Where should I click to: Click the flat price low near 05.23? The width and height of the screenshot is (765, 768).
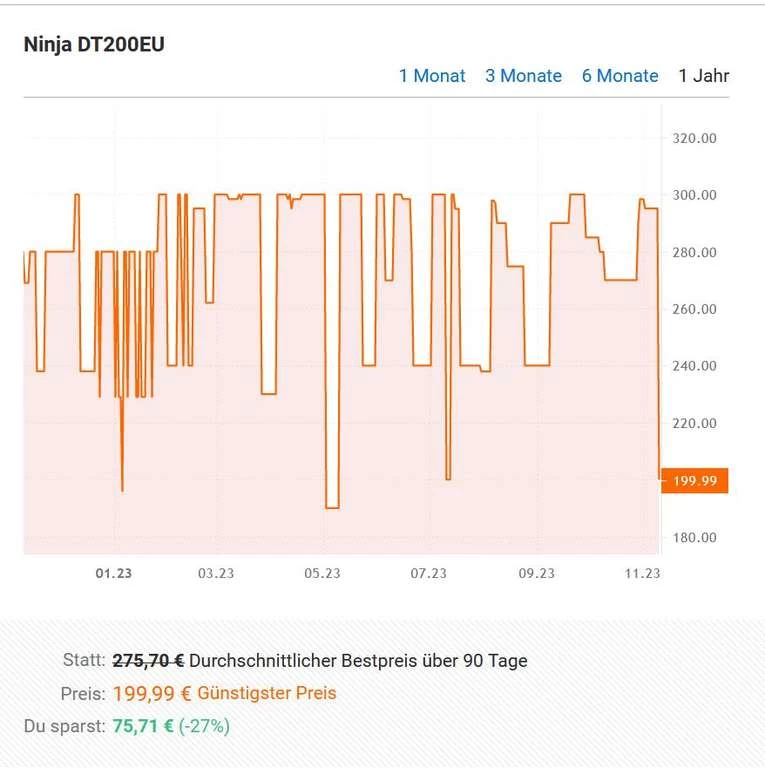332,508
